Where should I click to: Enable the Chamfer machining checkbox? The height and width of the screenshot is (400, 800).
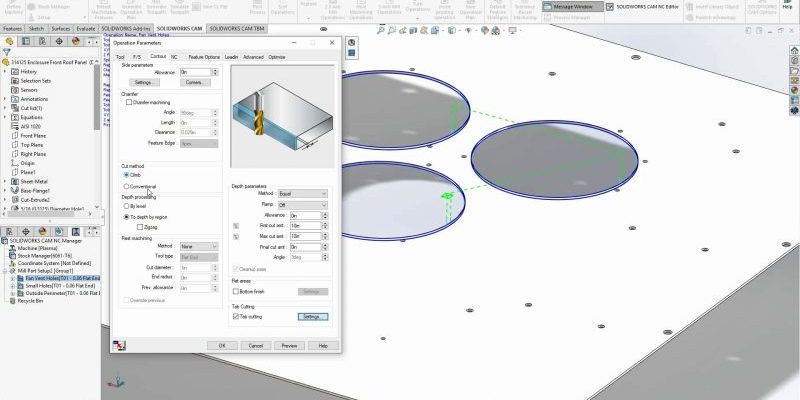(x=126, y=102)
